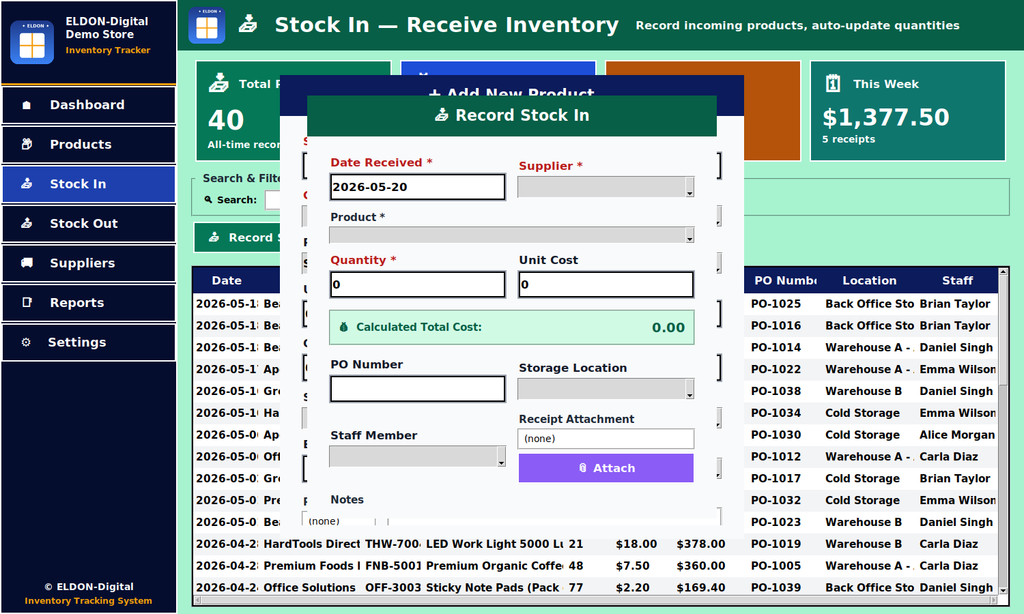Select the PO-1014 cell
The width and height of the screenshot is (1024, 614).
click(776, 347)
